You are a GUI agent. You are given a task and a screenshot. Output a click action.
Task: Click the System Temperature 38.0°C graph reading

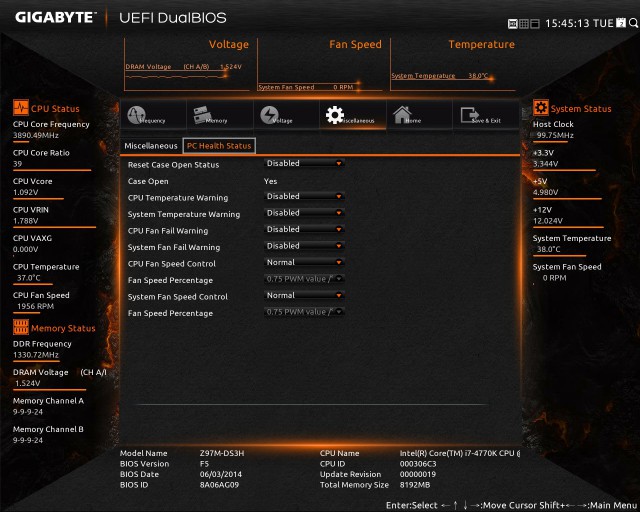point(440,76)
